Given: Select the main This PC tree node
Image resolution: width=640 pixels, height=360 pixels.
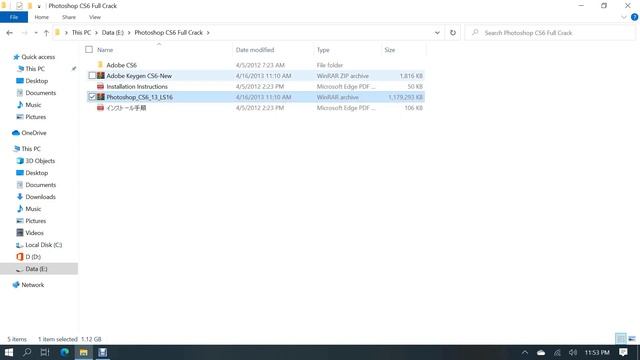Looking at the screenshot, I should tap(31, 149).
